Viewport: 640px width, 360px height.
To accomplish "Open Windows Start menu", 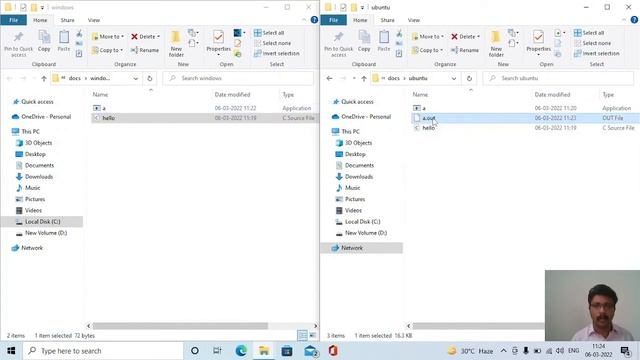I will 11,351.
